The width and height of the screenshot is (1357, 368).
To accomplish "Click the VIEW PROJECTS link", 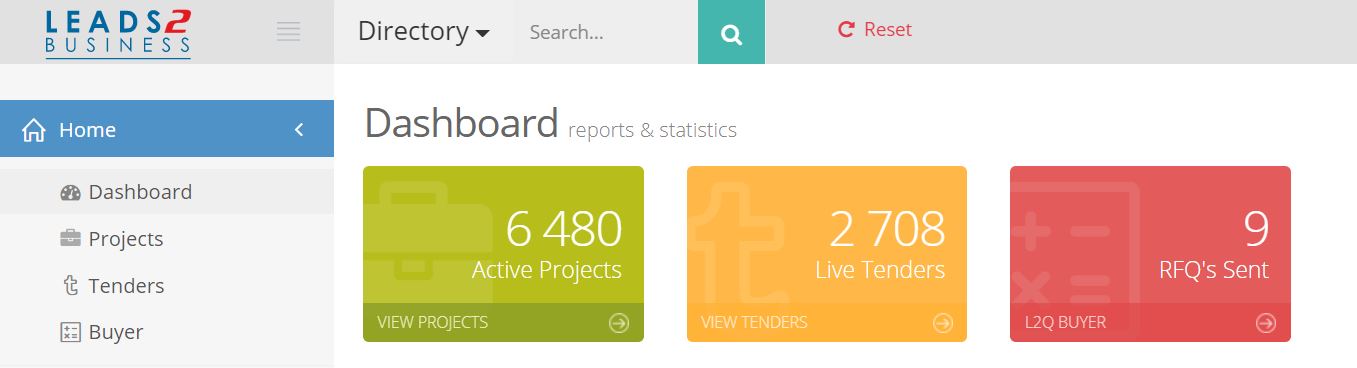I will 432,322.
